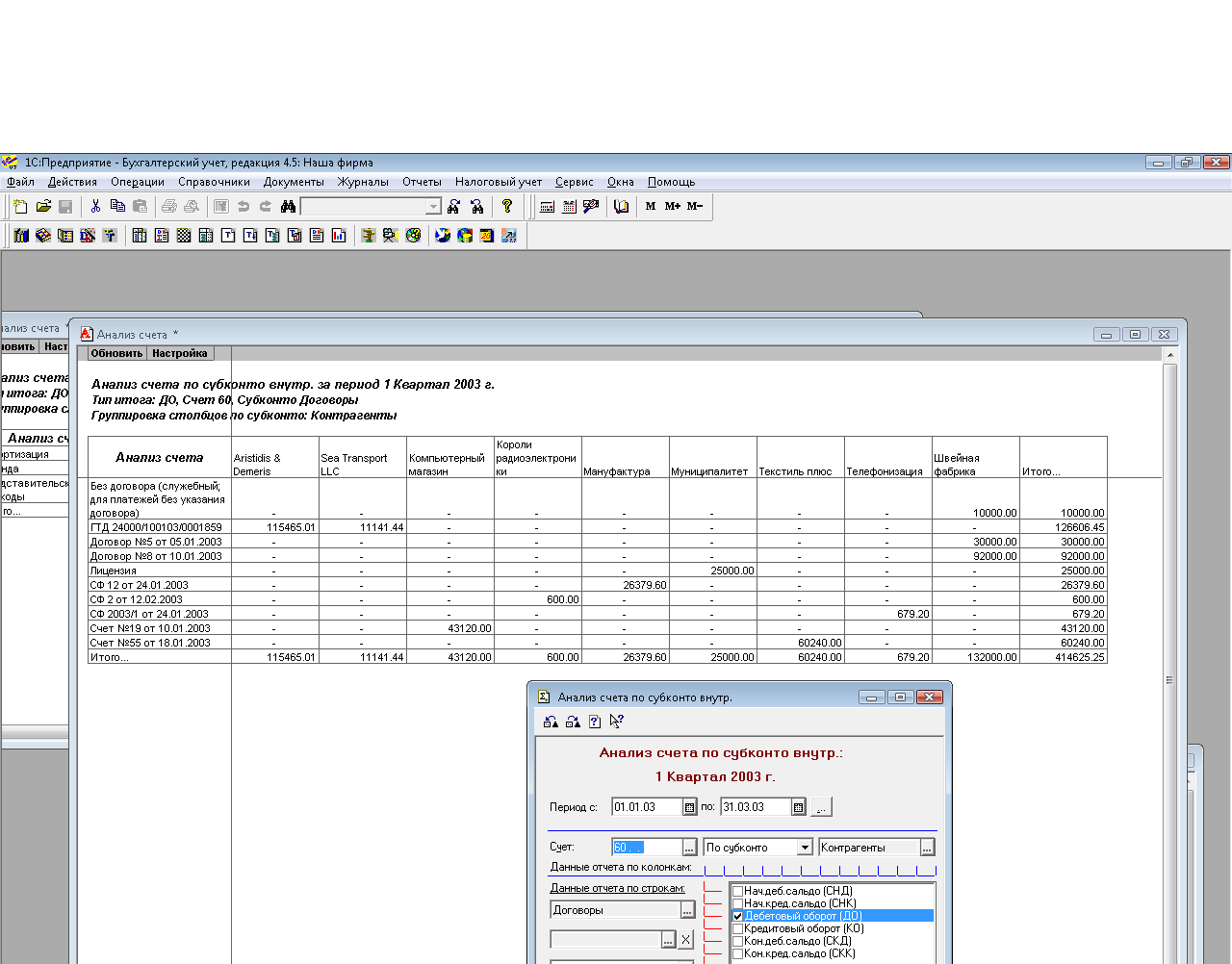Viewport: 1232px width, 964px height.
Task: Open the Договоры selection ellipsis button
Action: (687, 910)
